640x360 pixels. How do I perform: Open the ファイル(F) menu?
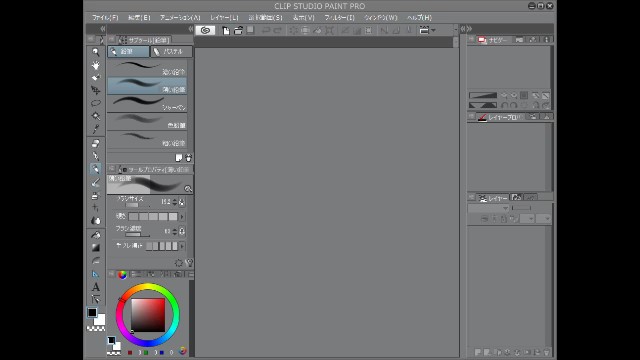point(105,18)
